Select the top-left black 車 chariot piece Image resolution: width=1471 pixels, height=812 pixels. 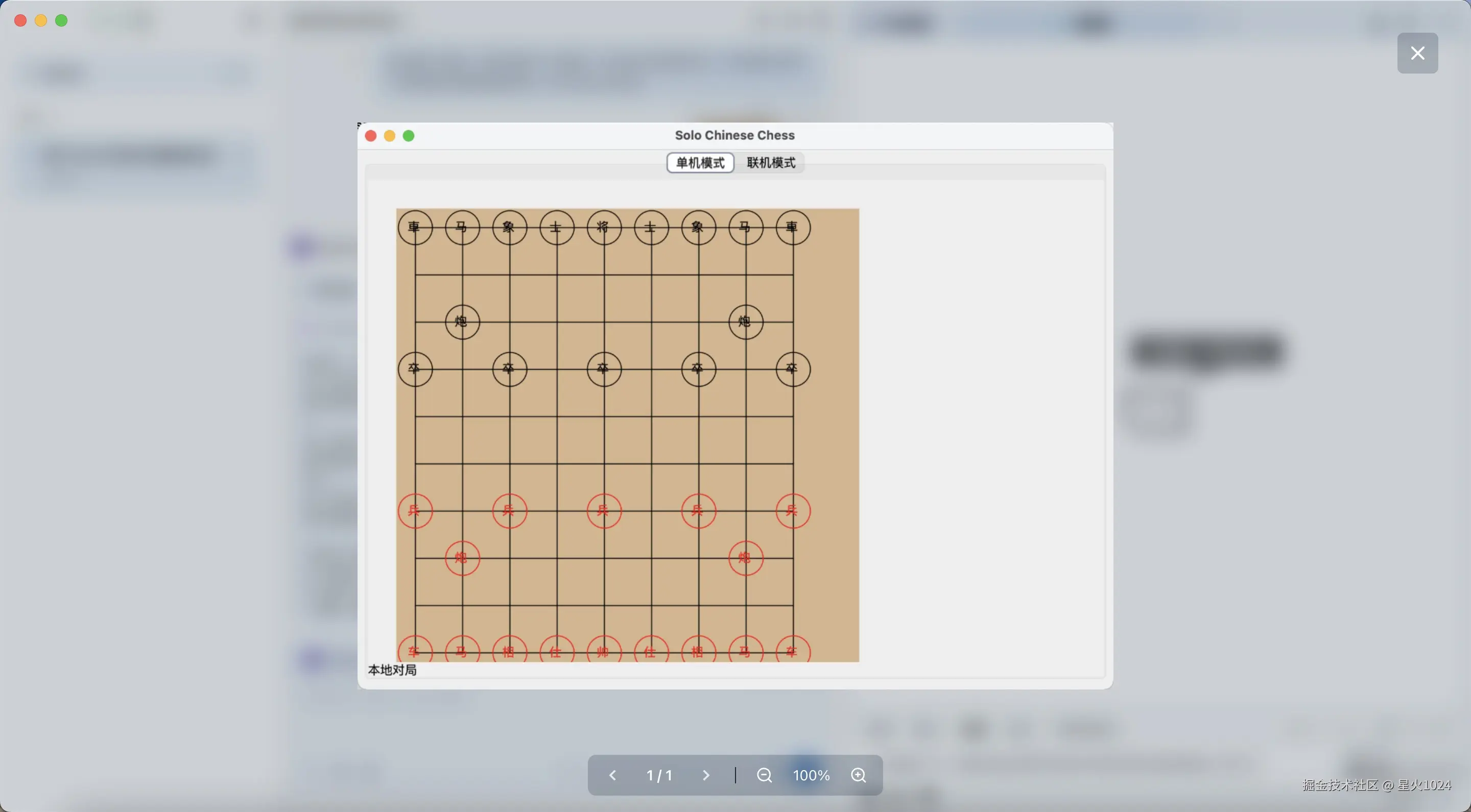point(415,227)
